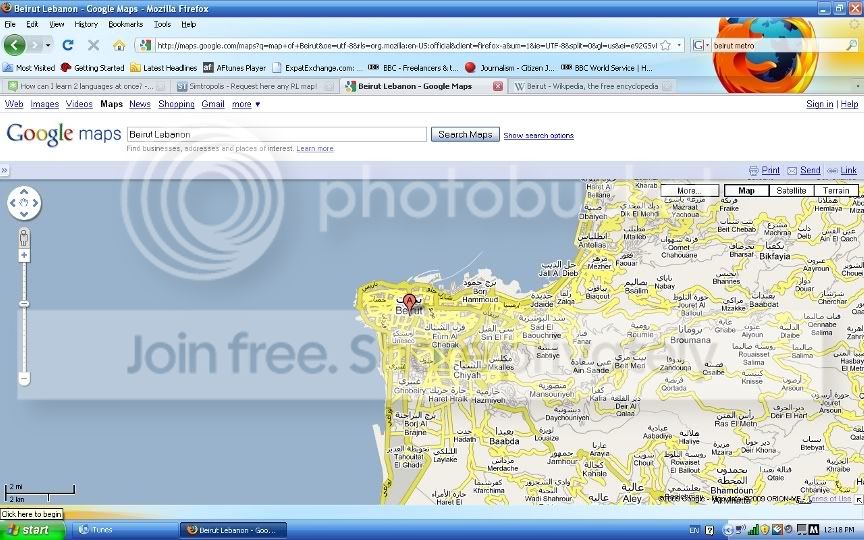864x540 pixels.
Task: Bookmark this page with the star icon
Action: click(x=666, y=45)
